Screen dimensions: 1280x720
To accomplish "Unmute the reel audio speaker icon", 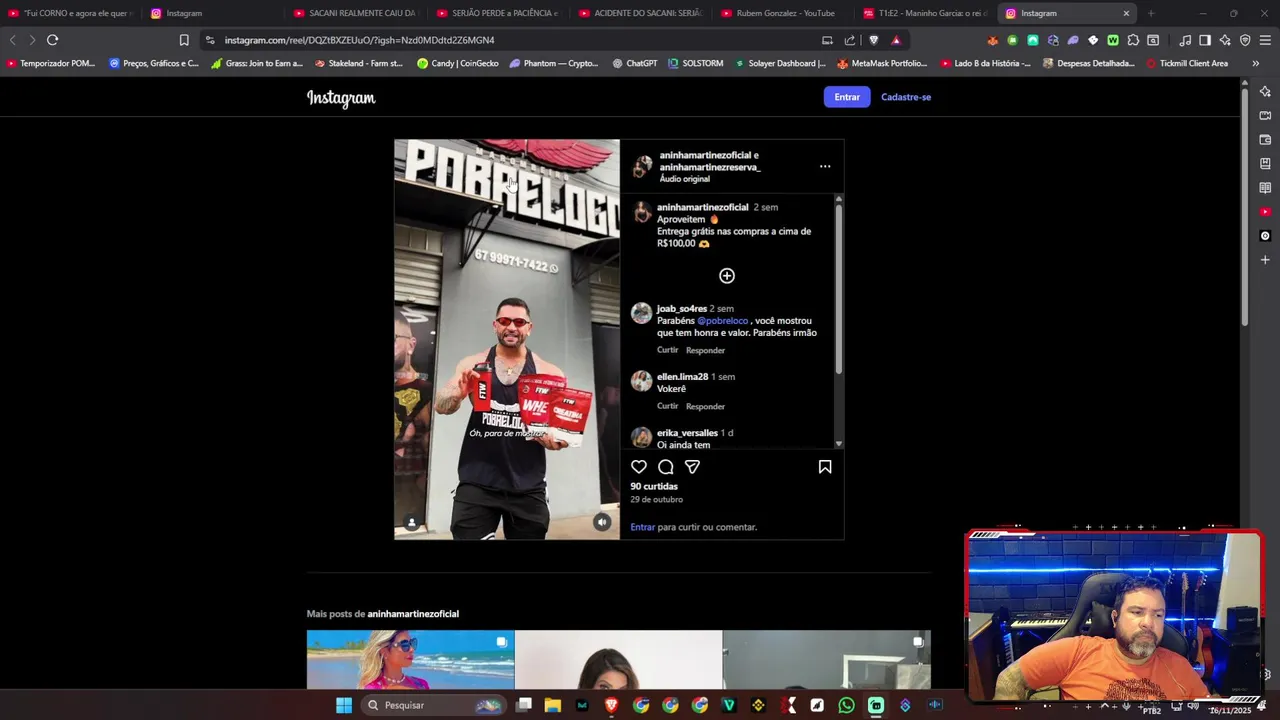I will coord(602,522).
